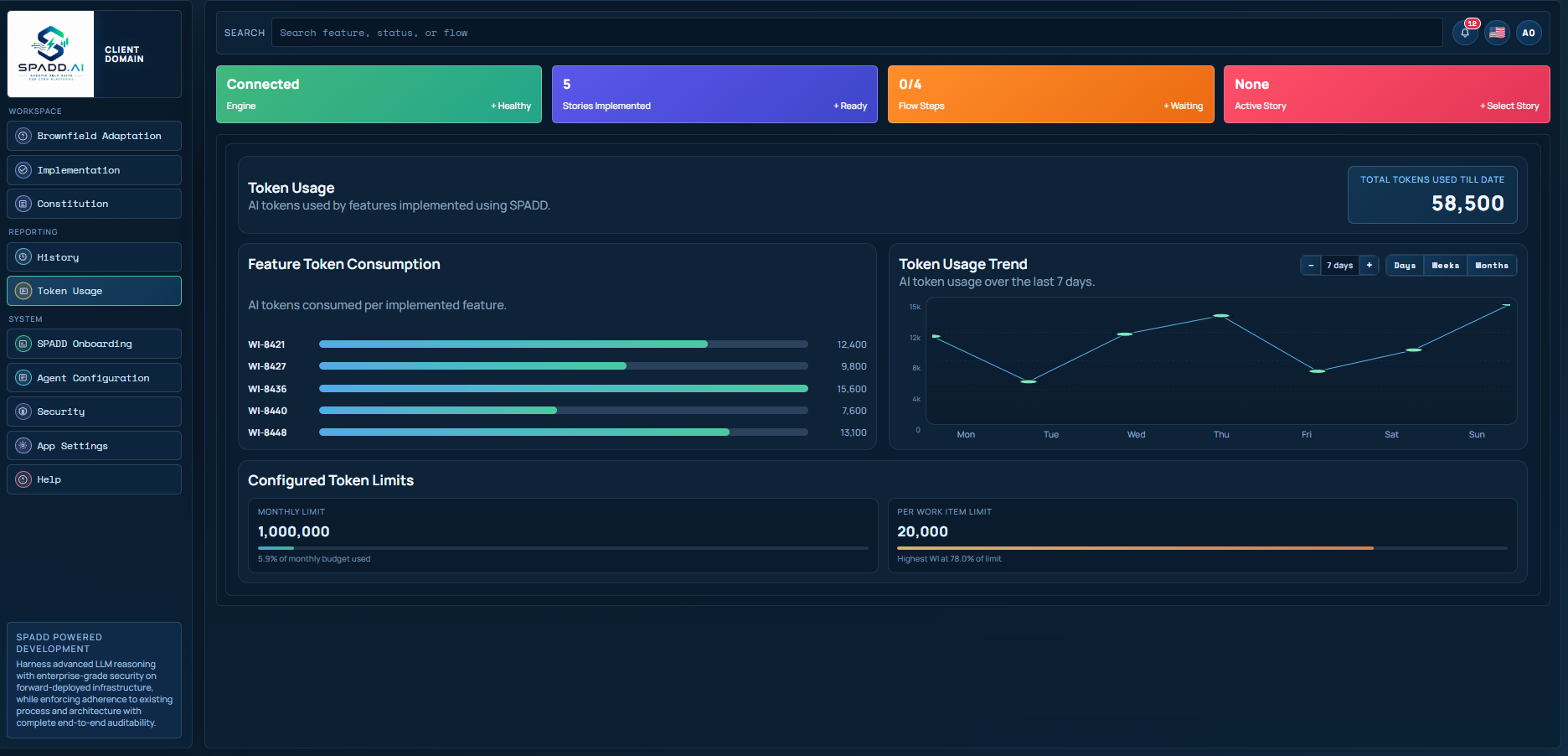Open the Stories Implemented card
Screen dimensions: 1568x756
coord(714,94)
